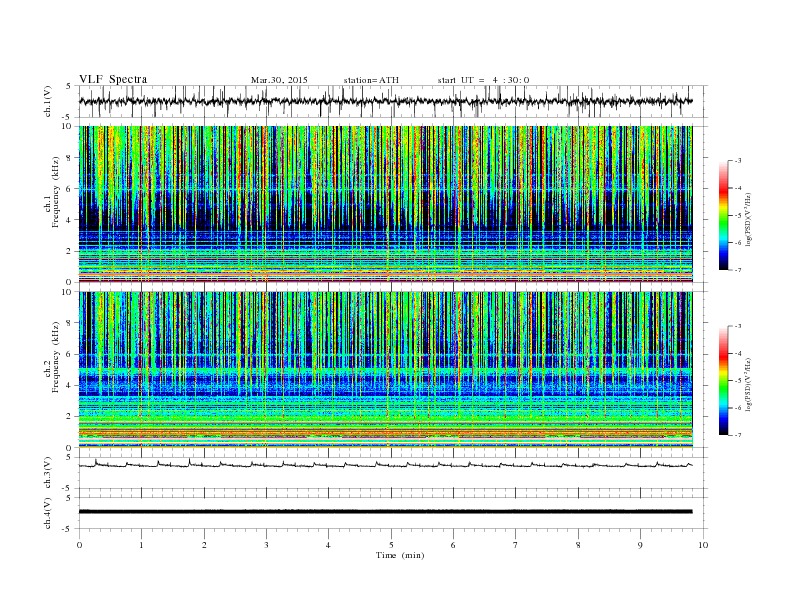This screenshot has width=792, height=612.
Task: Click the "-6" label on ch.2 colorbar
Action: click(x=738, y=408)
